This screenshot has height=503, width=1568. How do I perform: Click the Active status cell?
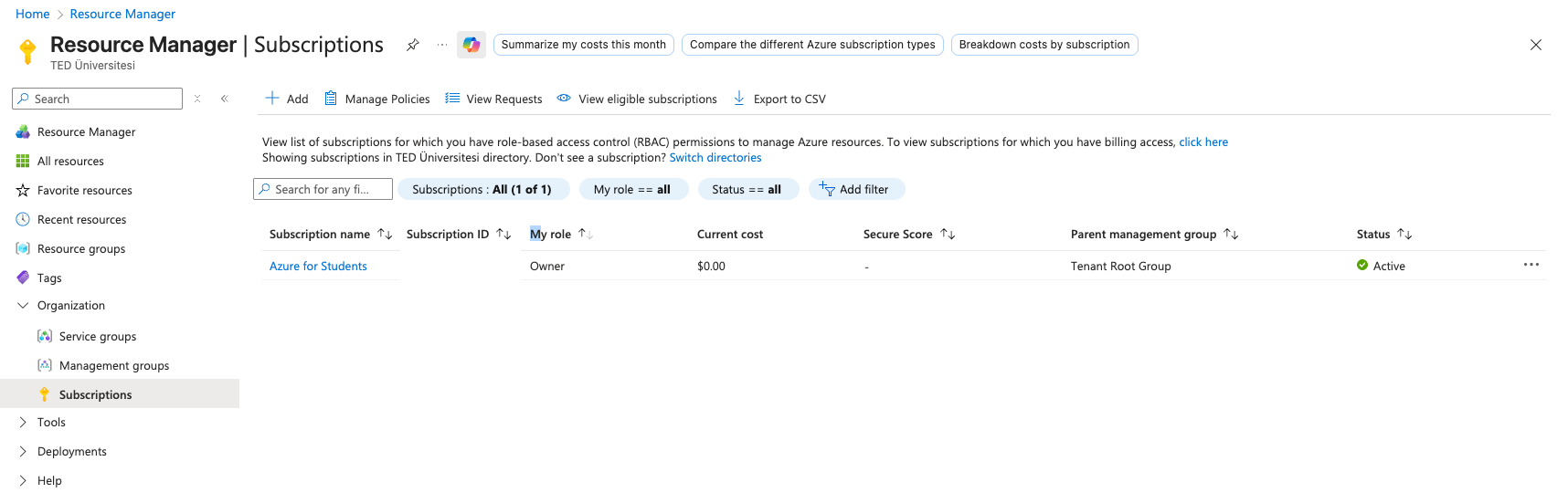(x=1381, y=266)
